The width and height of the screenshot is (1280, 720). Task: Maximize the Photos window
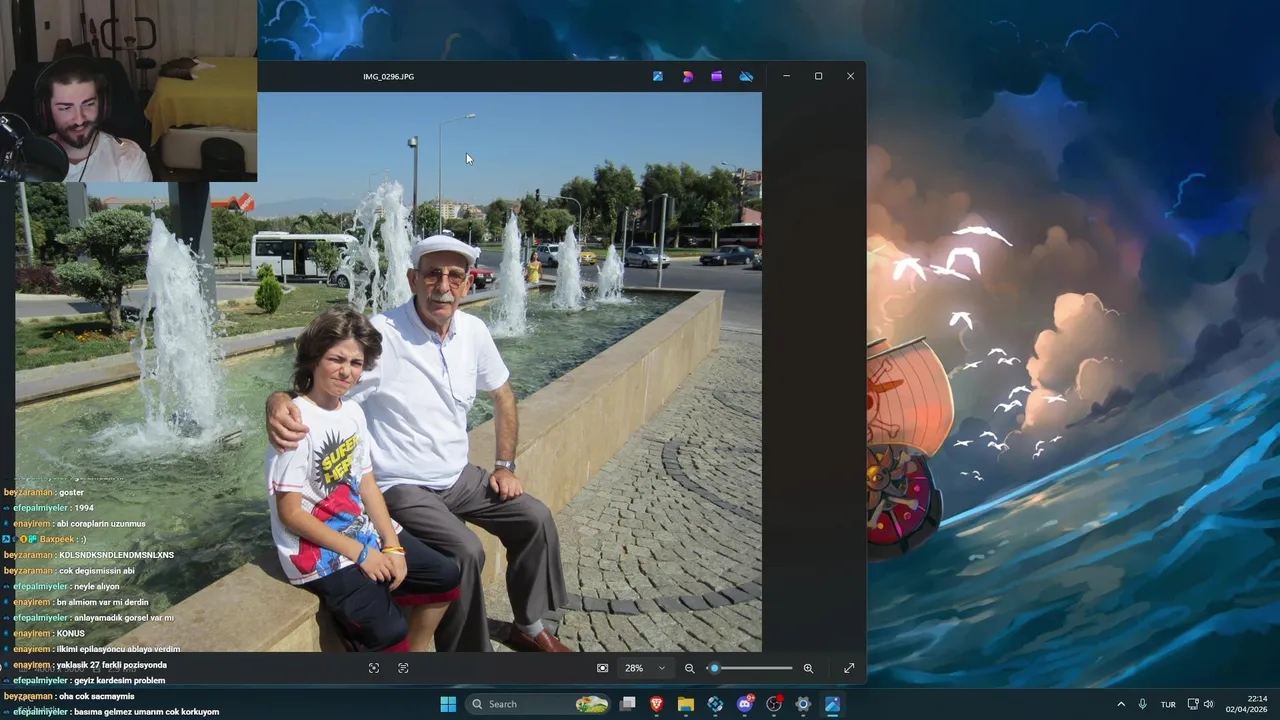818,76
